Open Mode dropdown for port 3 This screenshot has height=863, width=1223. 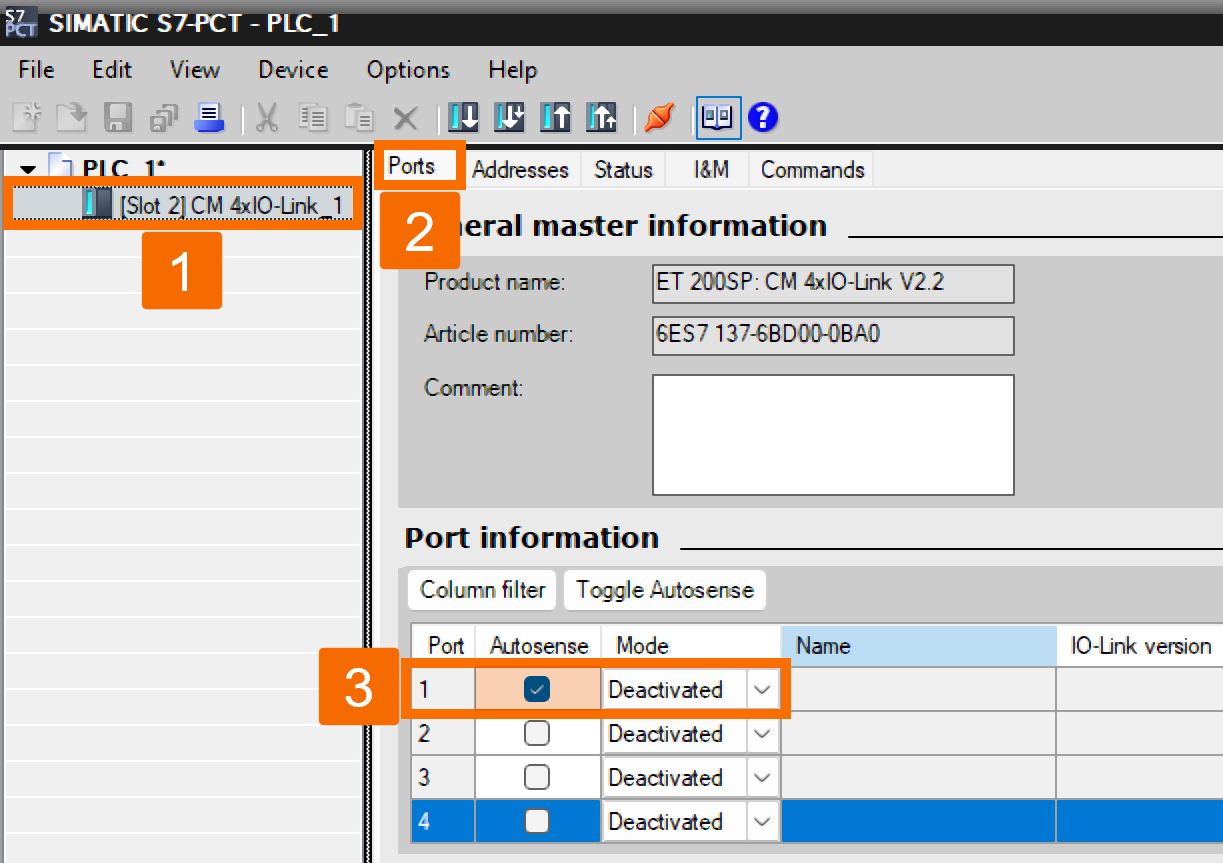[x=763, y=777]
